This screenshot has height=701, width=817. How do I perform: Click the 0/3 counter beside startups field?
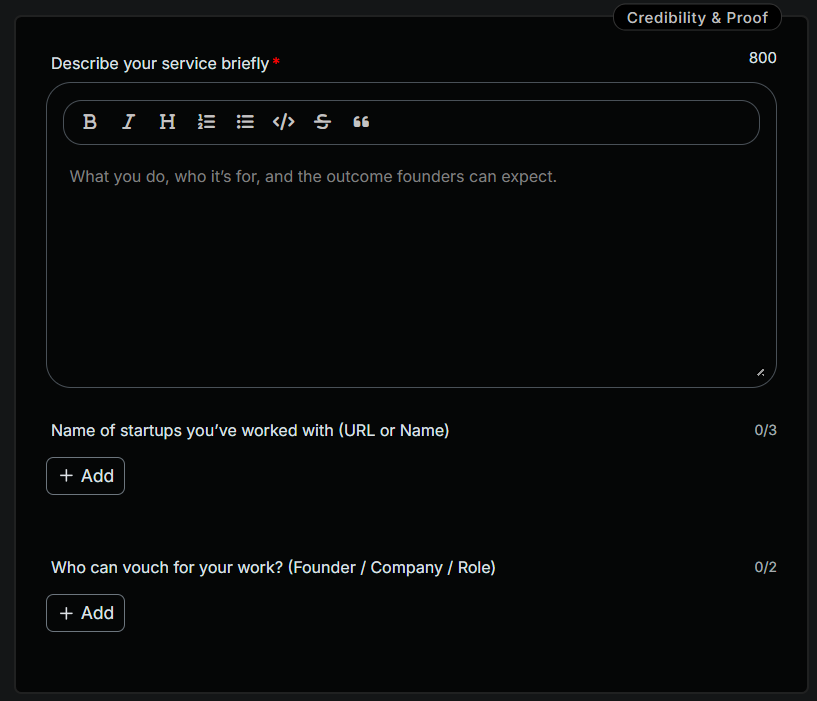point(766,430)
